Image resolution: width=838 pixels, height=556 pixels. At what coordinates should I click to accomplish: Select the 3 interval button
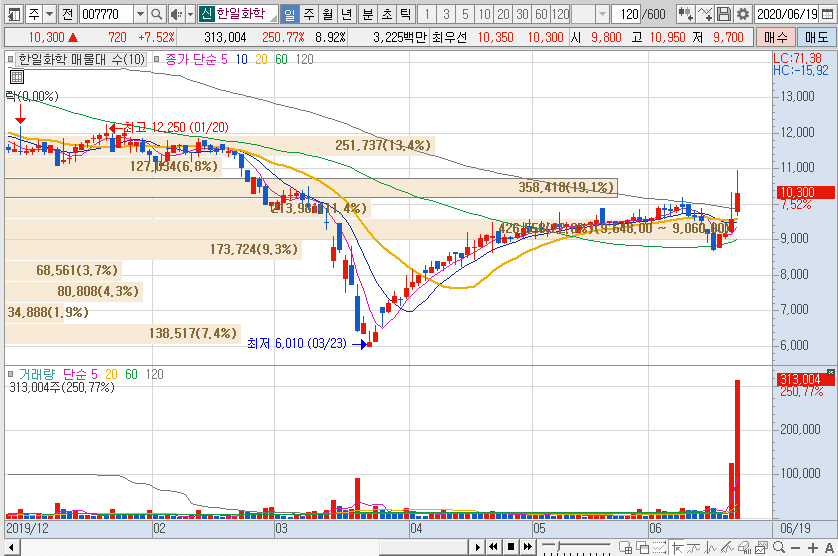tap(446, 14)
